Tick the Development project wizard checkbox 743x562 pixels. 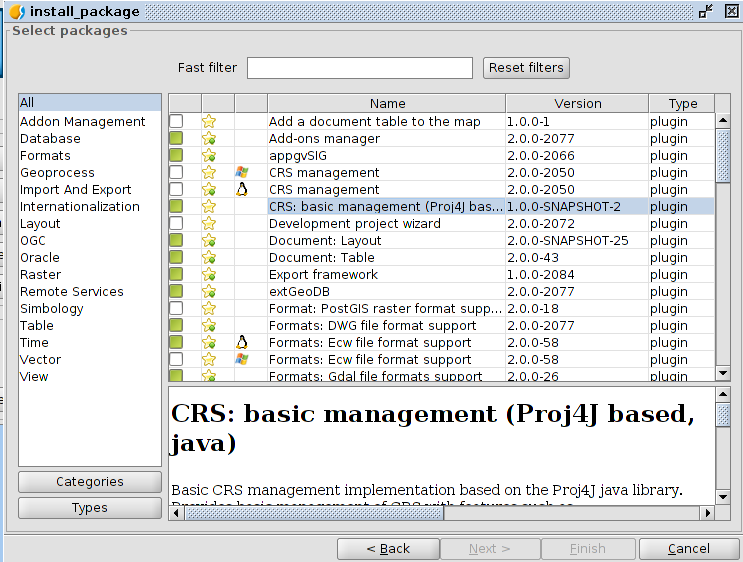(x=176, y=223)
